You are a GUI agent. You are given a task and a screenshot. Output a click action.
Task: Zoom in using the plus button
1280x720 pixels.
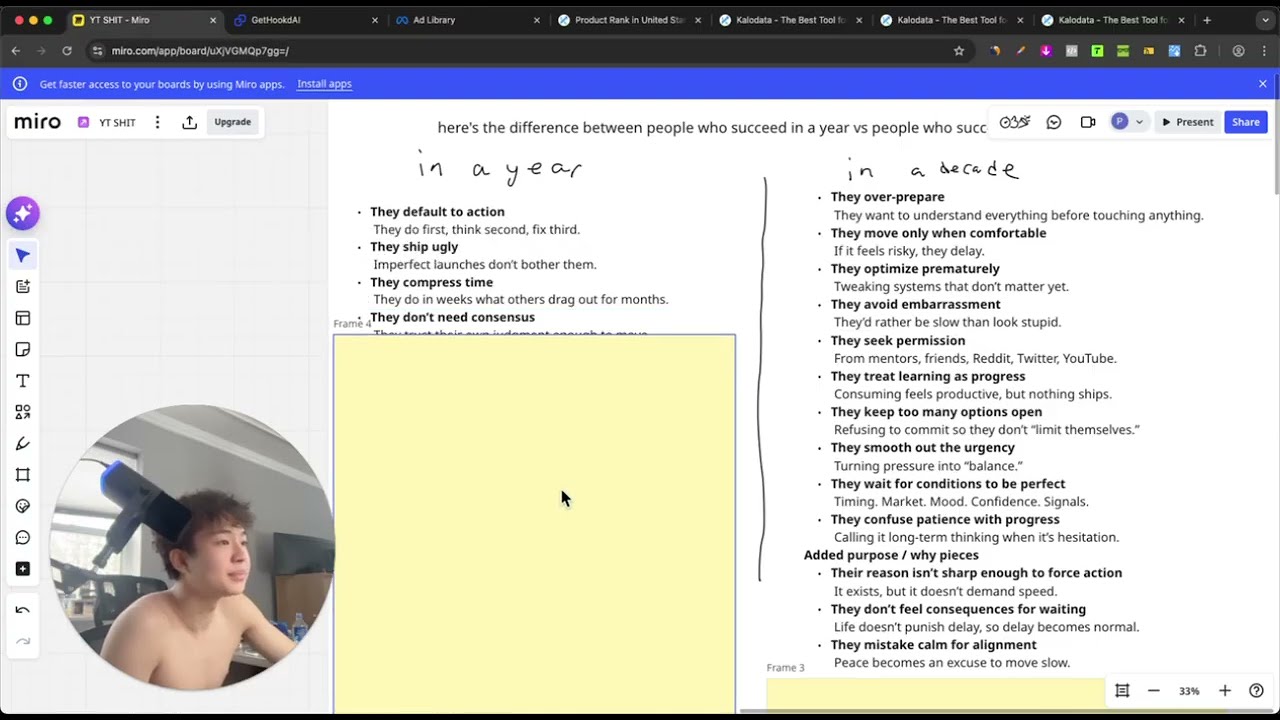[1224, 691]
